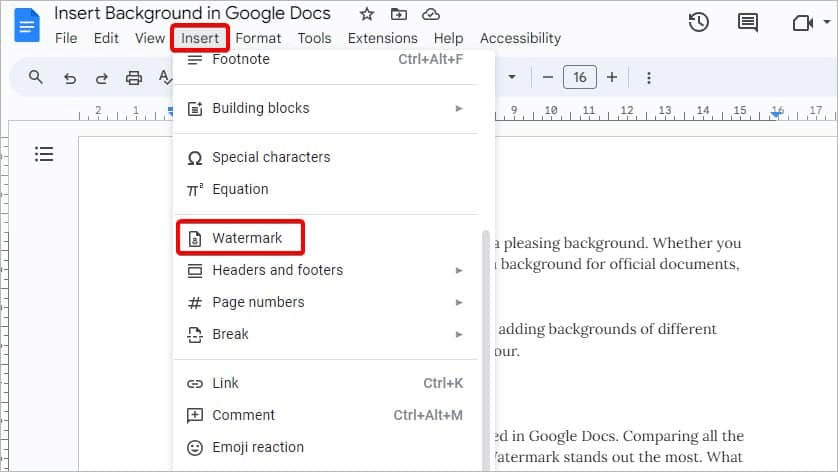Screen dimensions: 838x472
Task: Open the View menu
Action: click(150, 38)
